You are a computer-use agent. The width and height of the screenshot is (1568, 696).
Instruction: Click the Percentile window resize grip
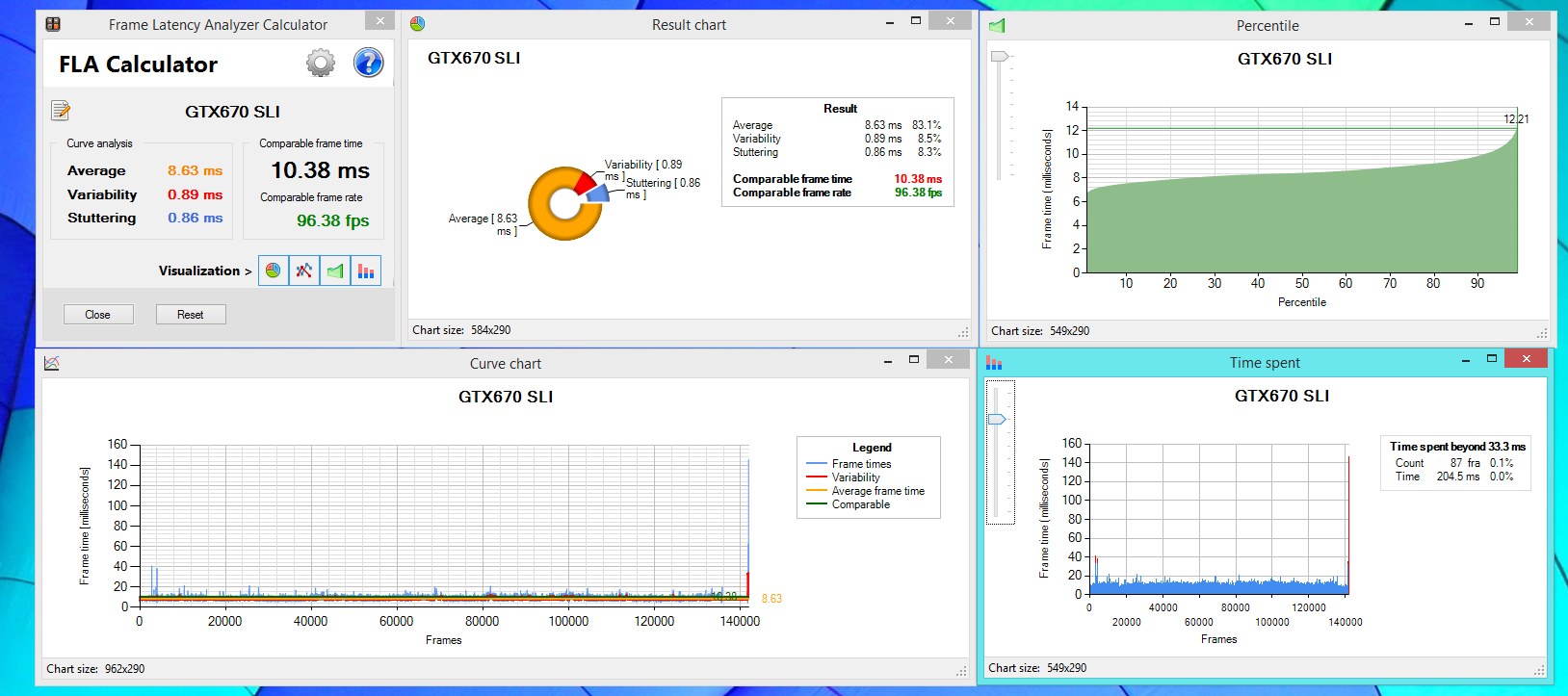pyautogui.click(x=1542, y=332)
